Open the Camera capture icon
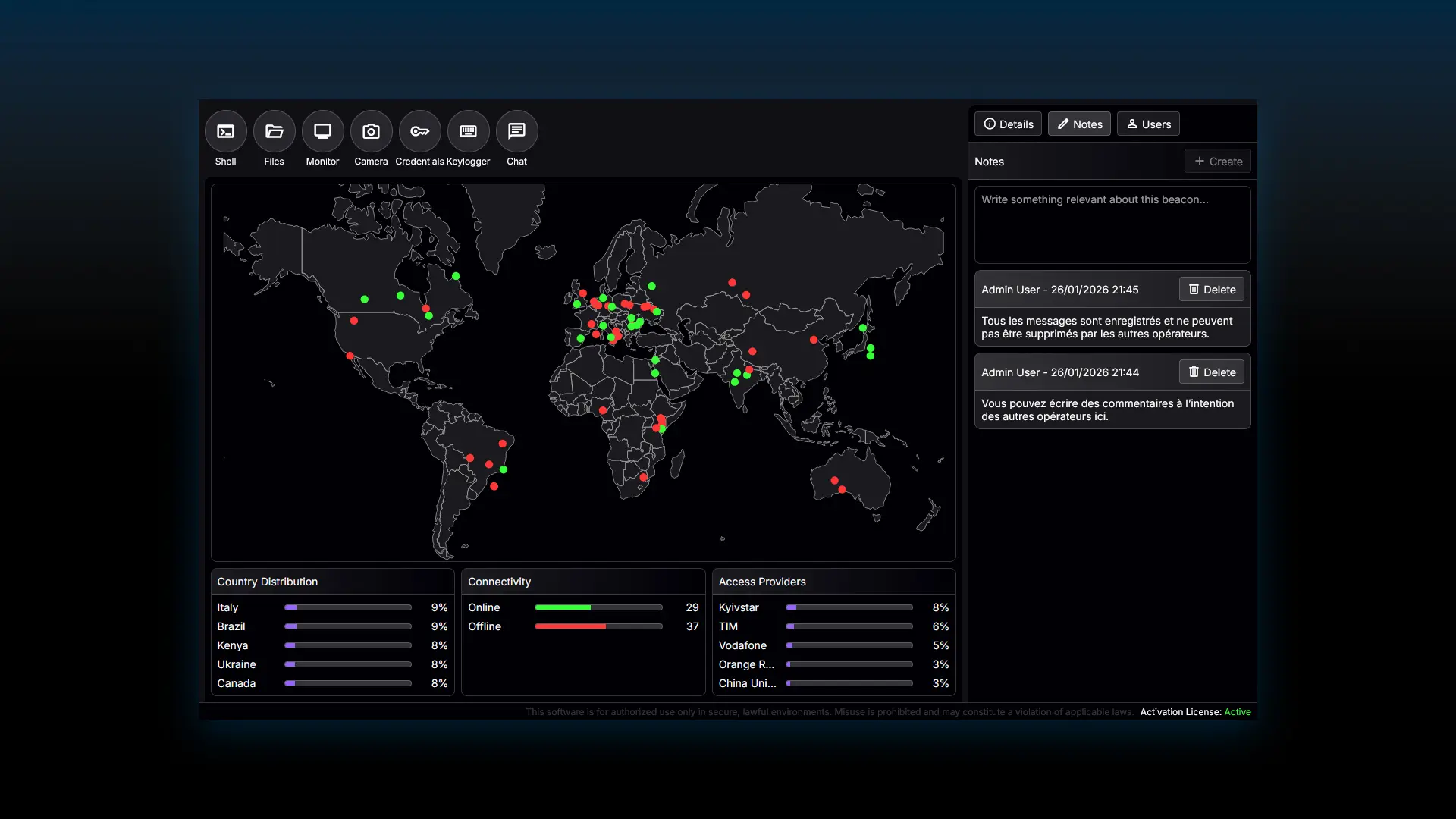 tap(371, 132)
